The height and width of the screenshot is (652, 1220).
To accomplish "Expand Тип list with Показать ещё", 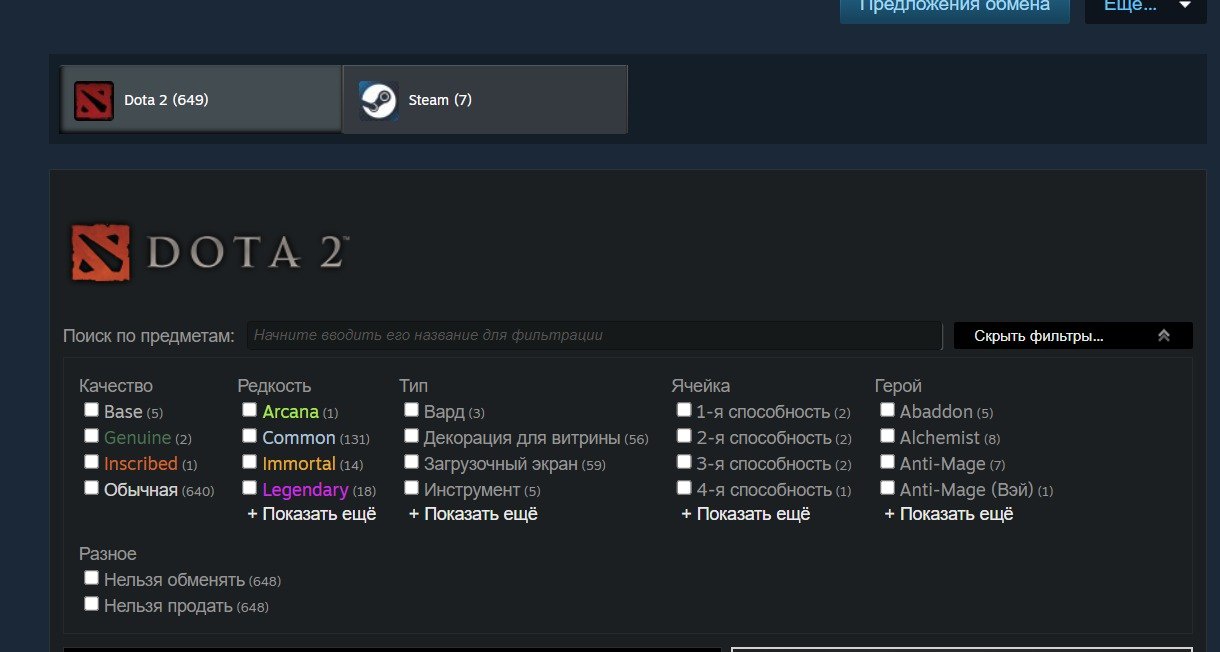I will click(473, 514).
